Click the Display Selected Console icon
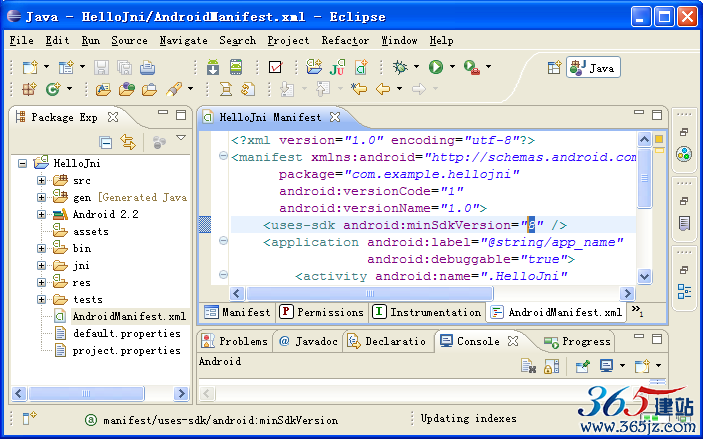This screenshot has width=703, height=440. pos(607,366)
